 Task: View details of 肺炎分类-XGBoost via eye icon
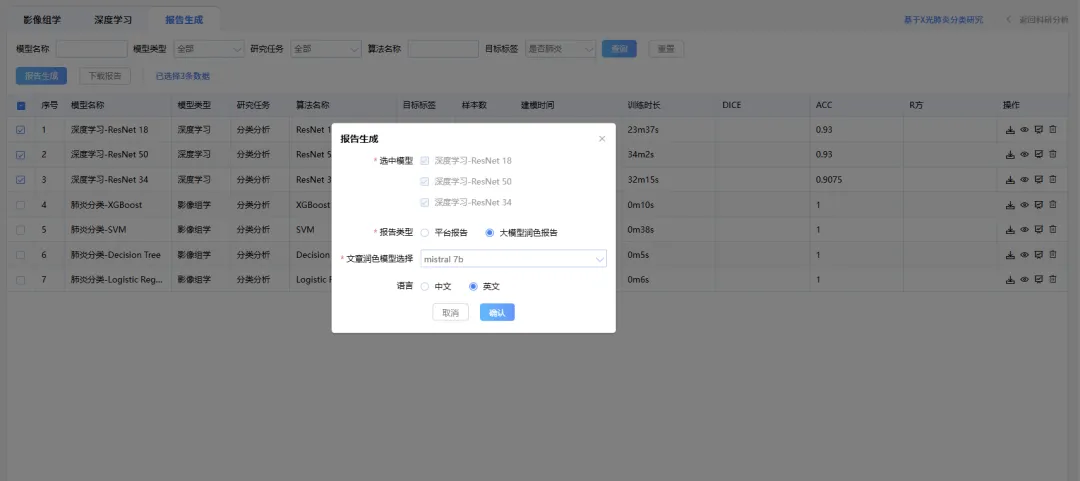[x=1024, y=205]
